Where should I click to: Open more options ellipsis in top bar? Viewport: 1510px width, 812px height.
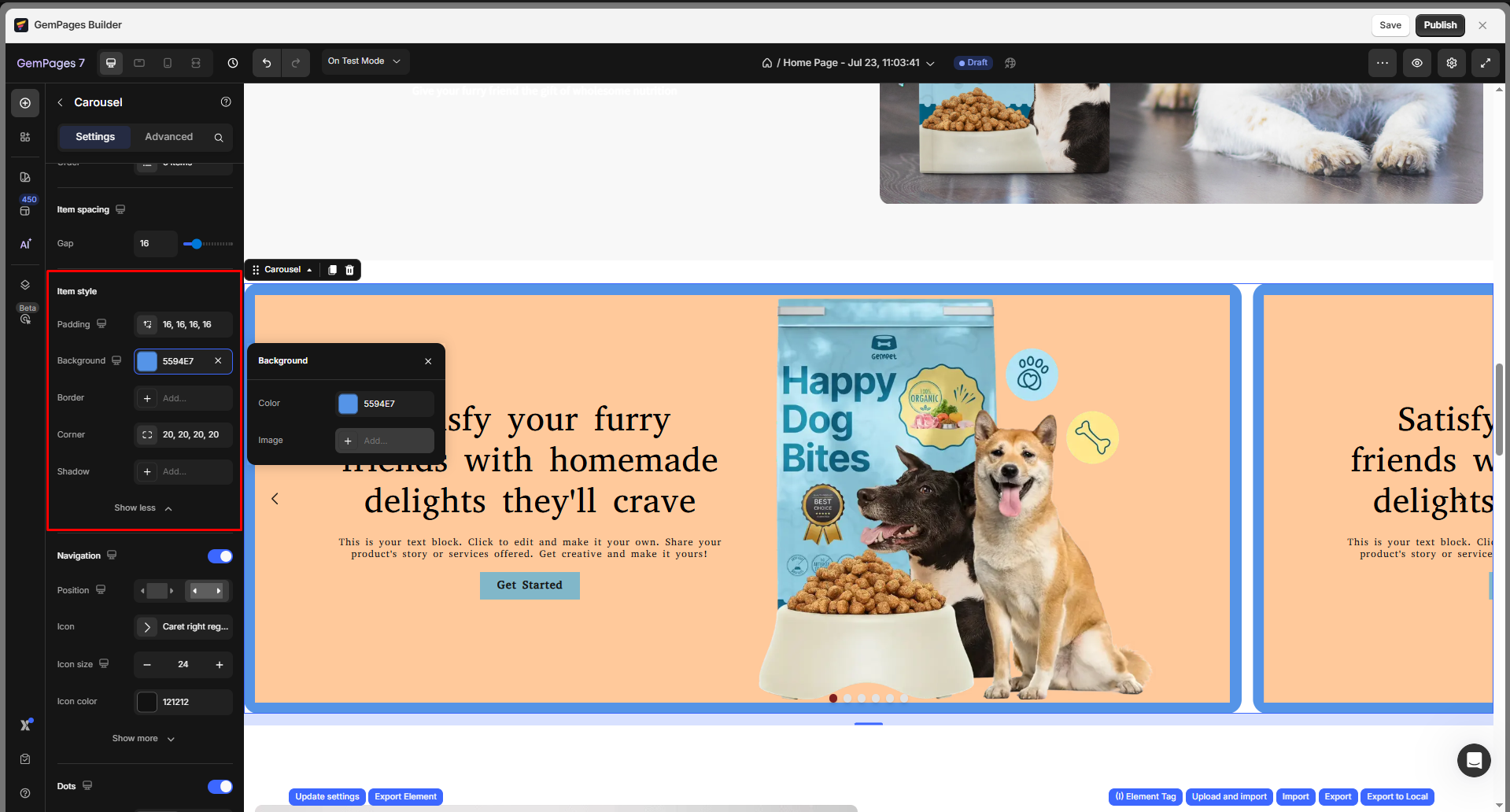(1383, 63)
